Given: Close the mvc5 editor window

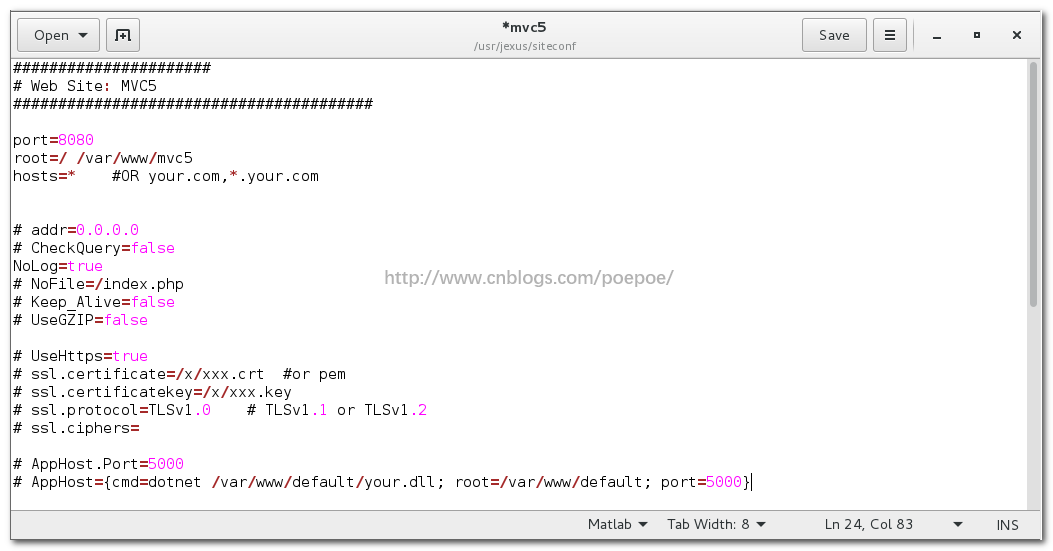Looking at the screenshot, I should [1017, 35].
